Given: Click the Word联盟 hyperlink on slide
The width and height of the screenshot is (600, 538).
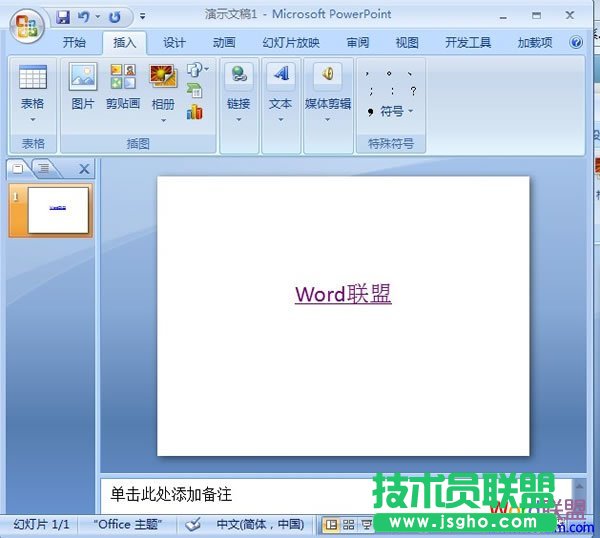Looking at the screenshot, I should click(343, 294).
